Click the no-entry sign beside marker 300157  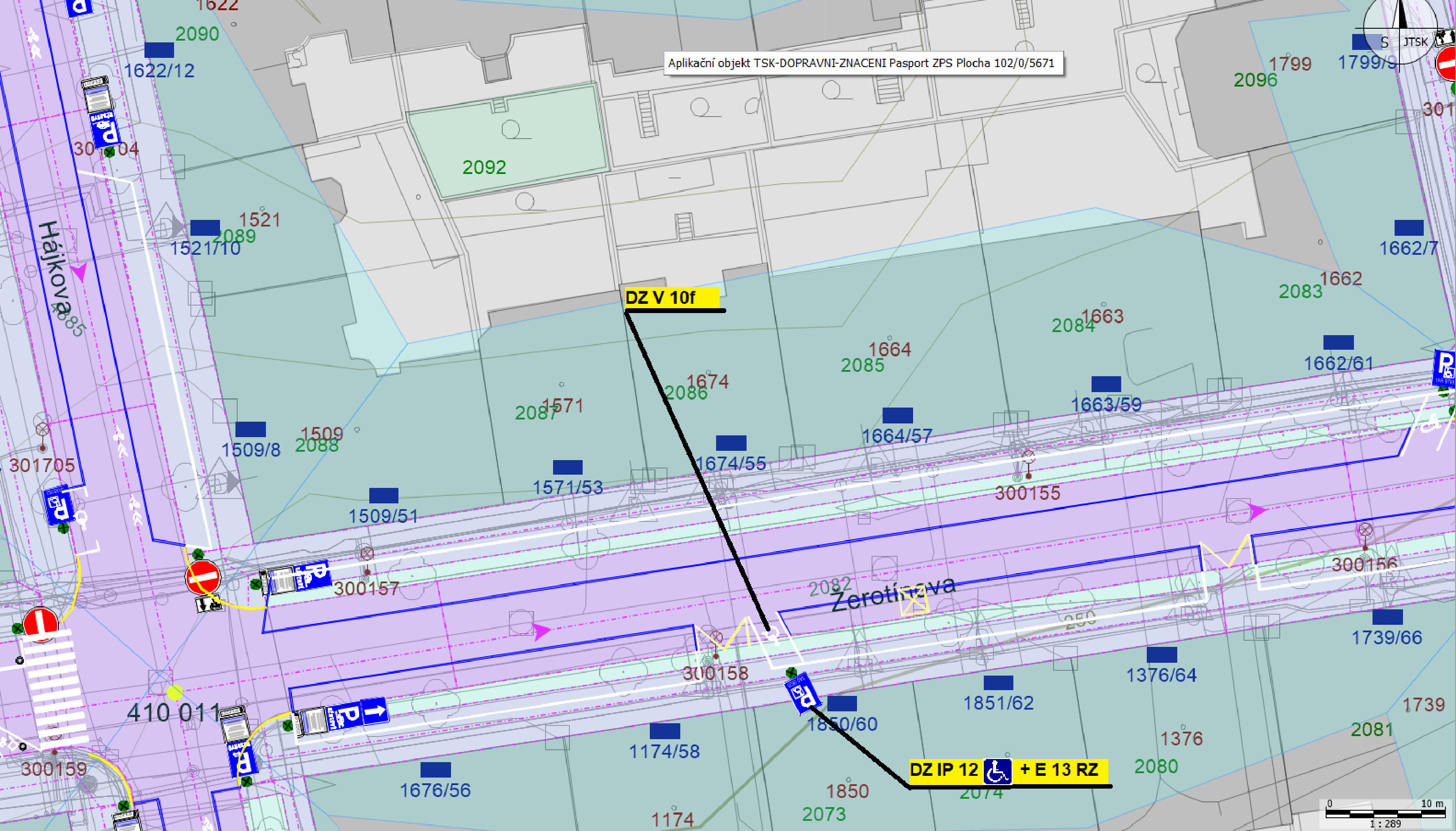click(203, 577)
